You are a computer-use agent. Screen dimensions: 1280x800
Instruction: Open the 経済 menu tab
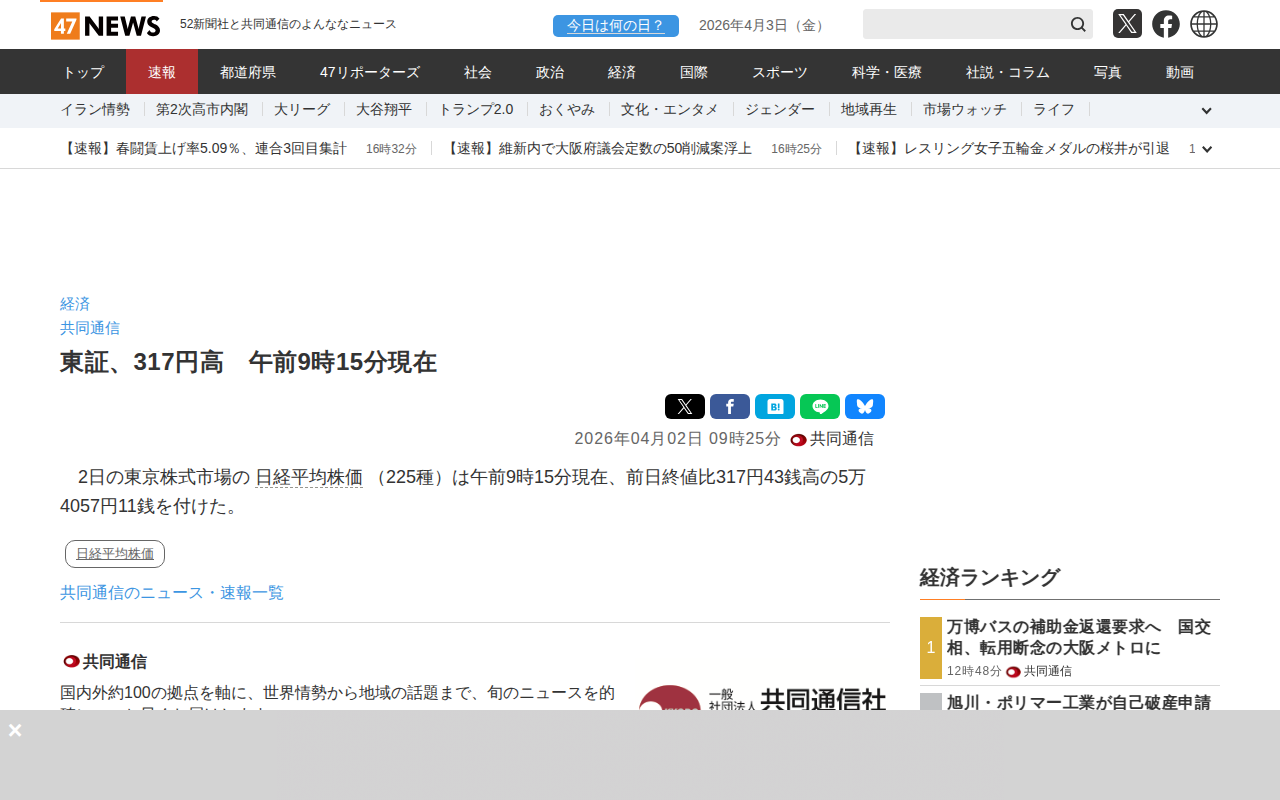[x=622, y=72]
